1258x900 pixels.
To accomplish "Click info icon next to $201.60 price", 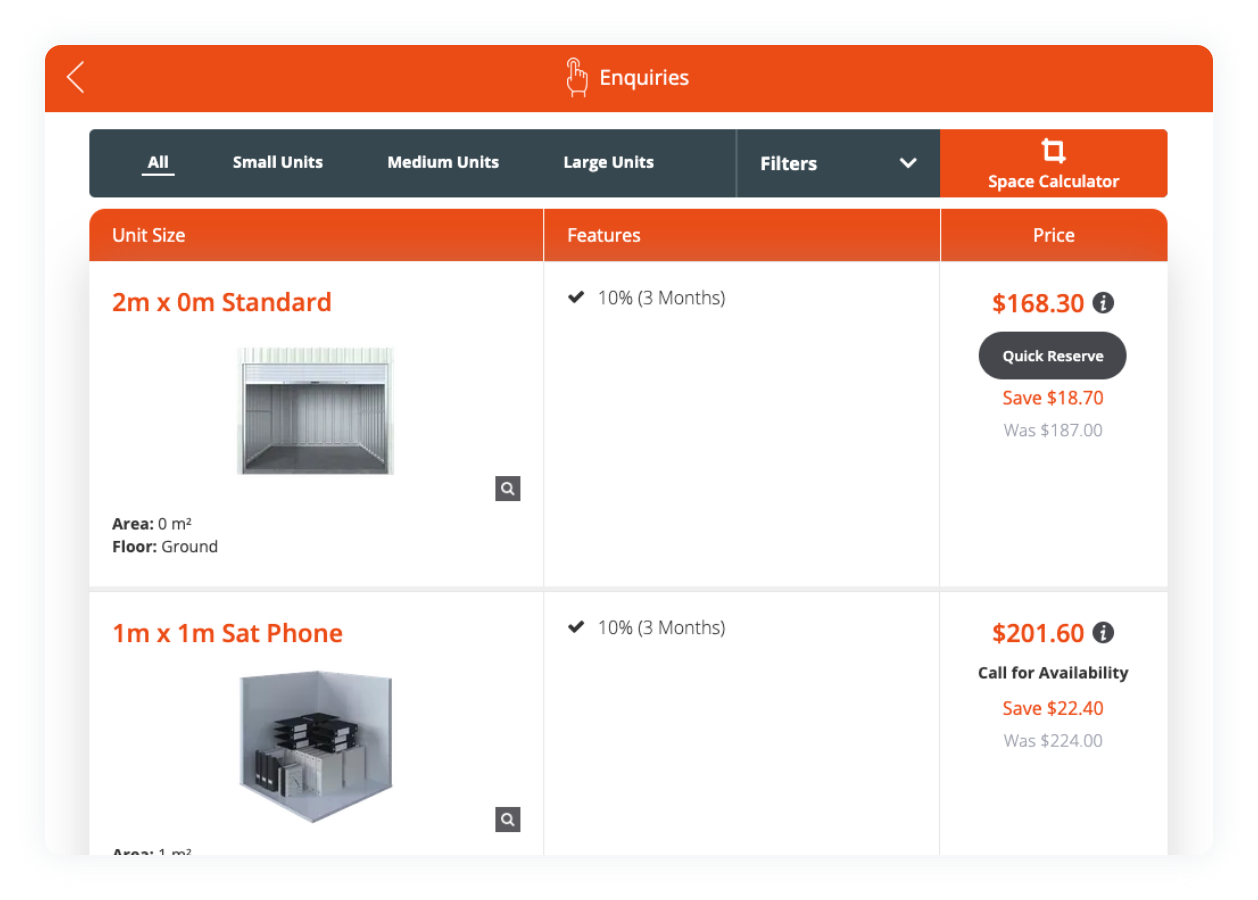I will [1103, 633].
